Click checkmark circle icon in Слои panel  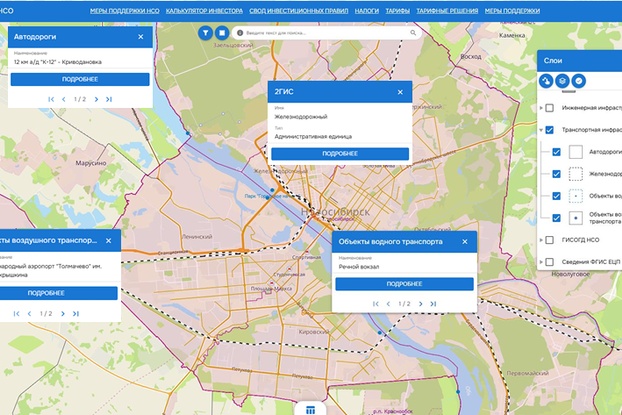[x=579, y=81]
